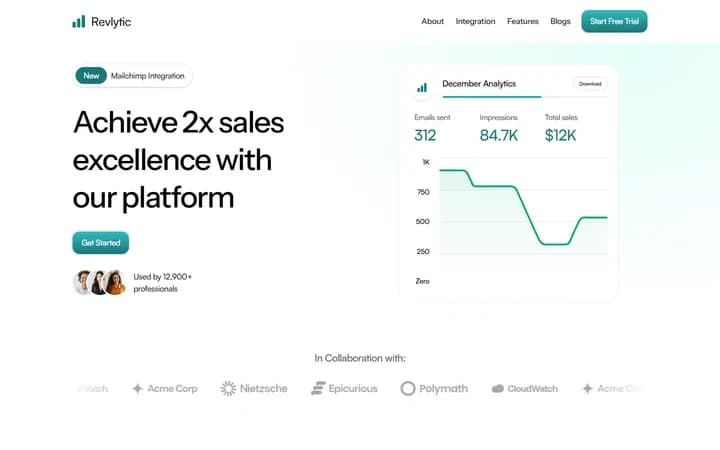
Task: Click the Polymath circle icon
Action: pos(408,388)
